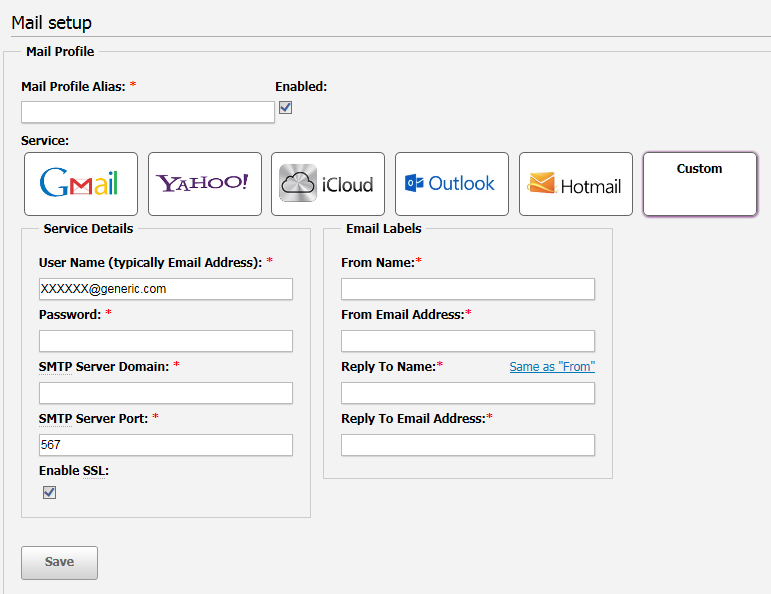The height and width of the screenshot is (594, 771).
Task: Click the User Name input field
Action: click(x=166, y=289)
